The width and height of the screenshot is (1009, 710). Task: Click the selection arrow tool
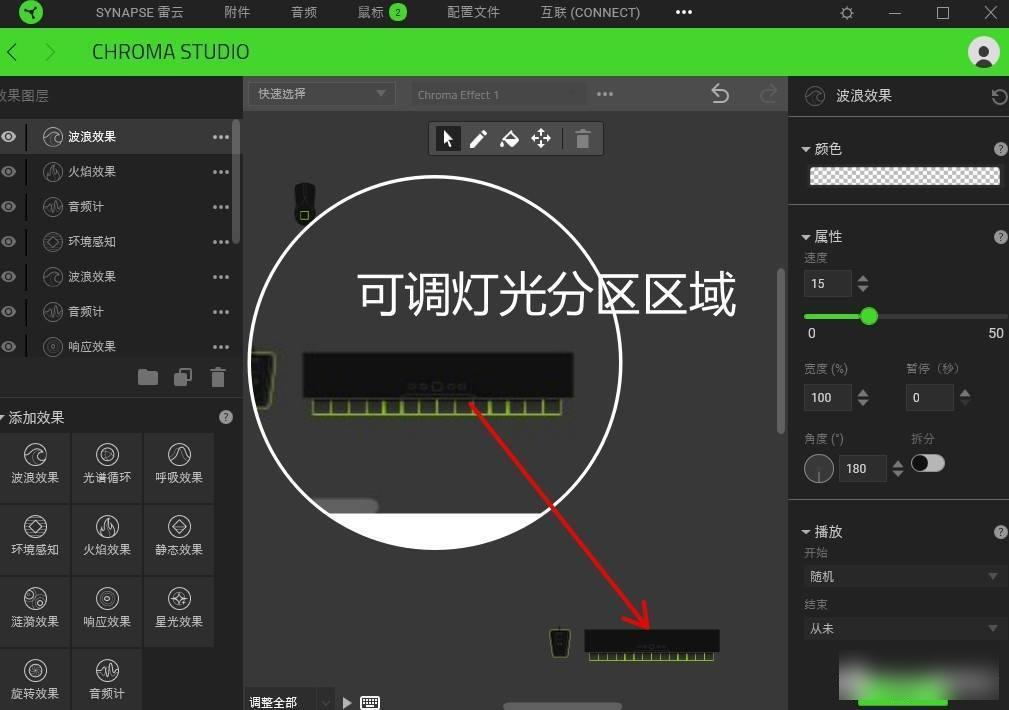pyautogui.click(x=448, y=139)
